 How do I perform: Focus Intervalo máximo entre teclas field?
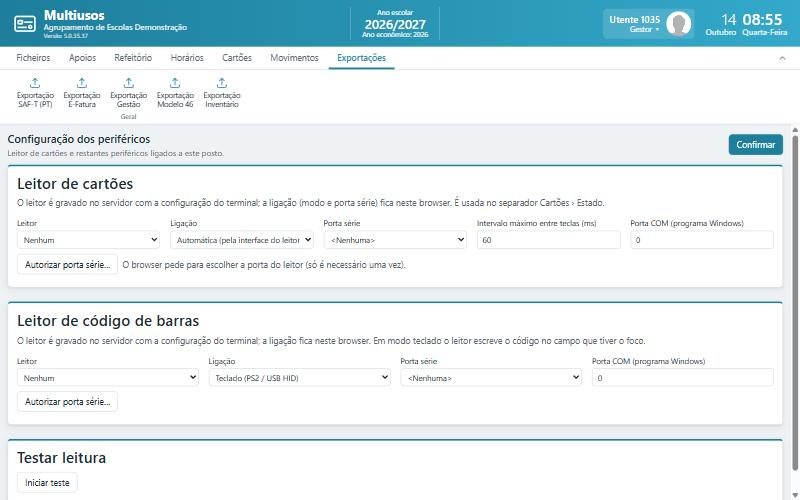click(x=548, y=240)
